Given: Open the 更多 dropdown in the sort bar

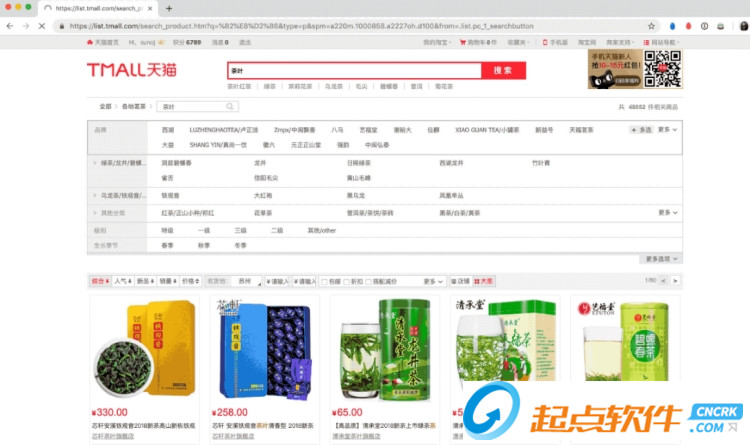Looking at the screenshot, I should tap(433, 281).
